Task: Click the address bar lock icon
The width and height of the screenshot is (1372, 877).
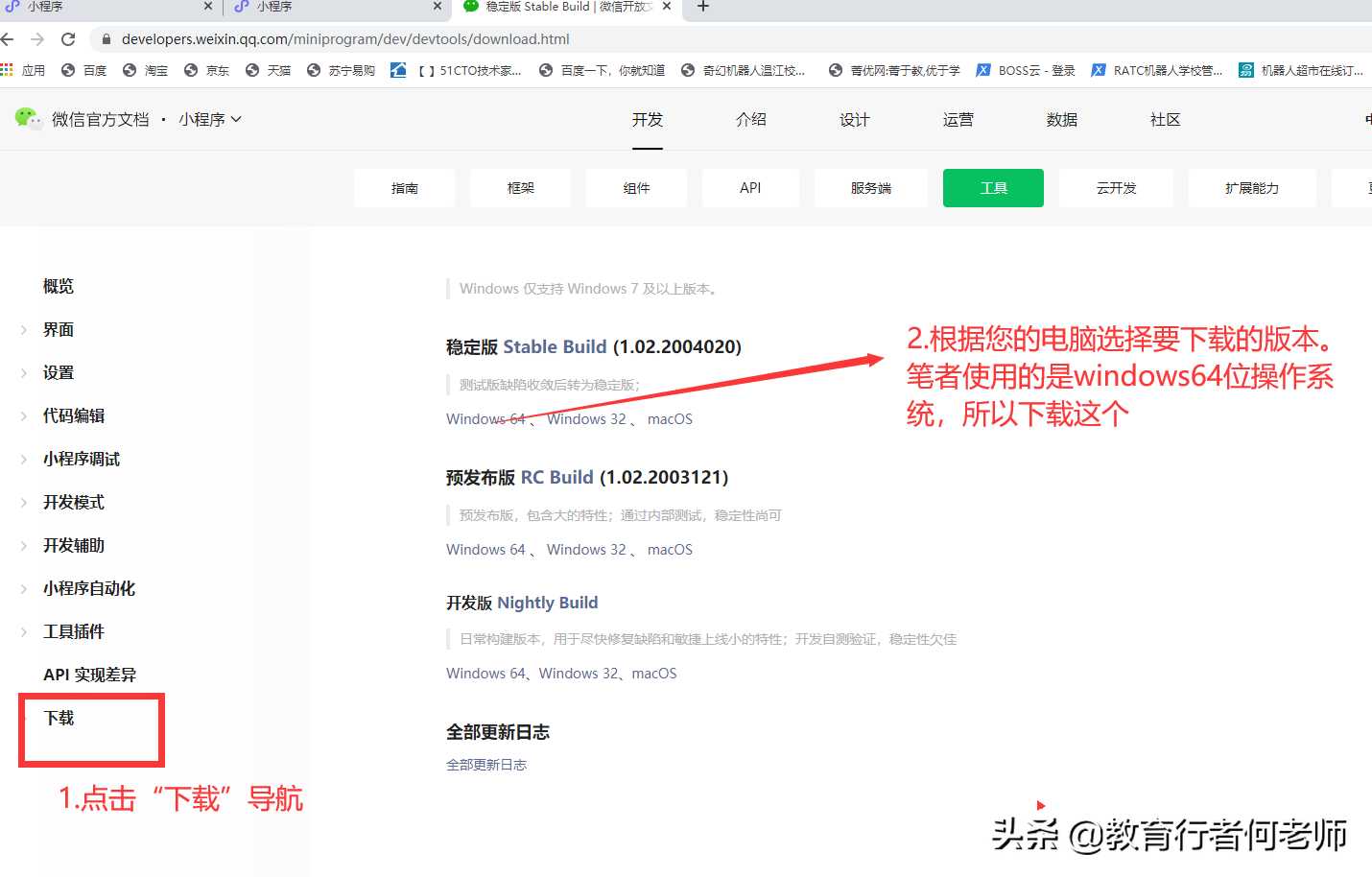Action: pos(106,39)
